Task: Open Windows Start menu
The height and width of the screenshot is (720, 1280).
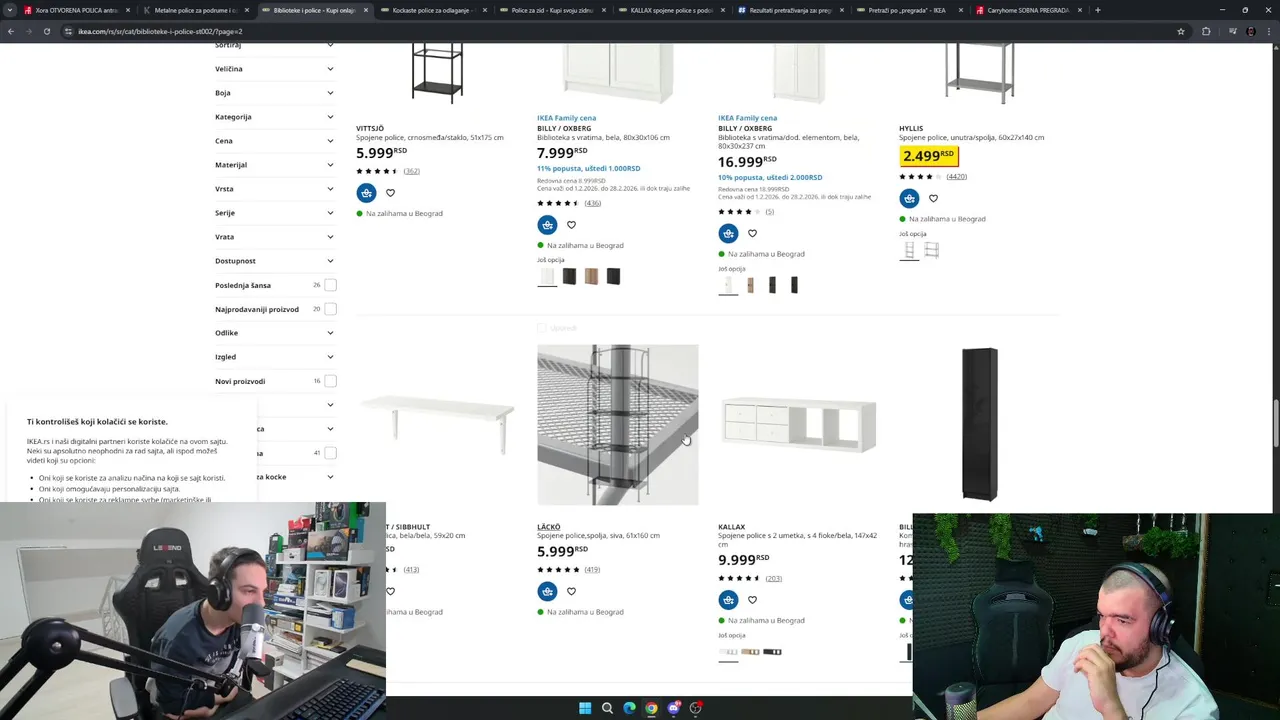Action: pos(585,708)
